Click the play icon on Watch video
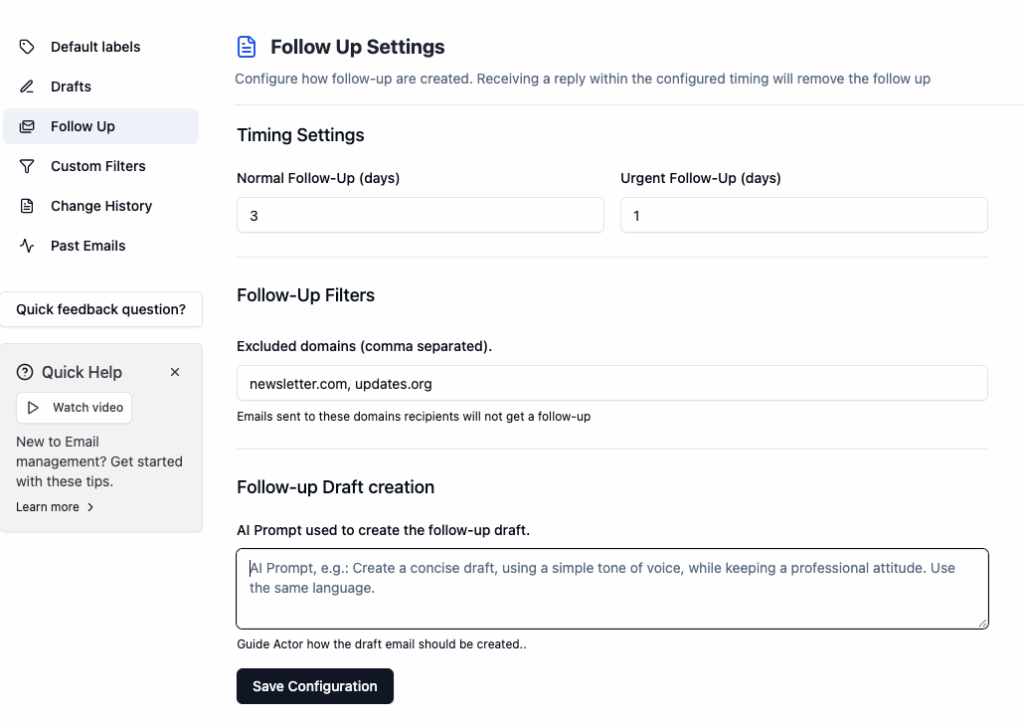The width and height of the screenshot is (1024, 726). click(x=33, y=408)
